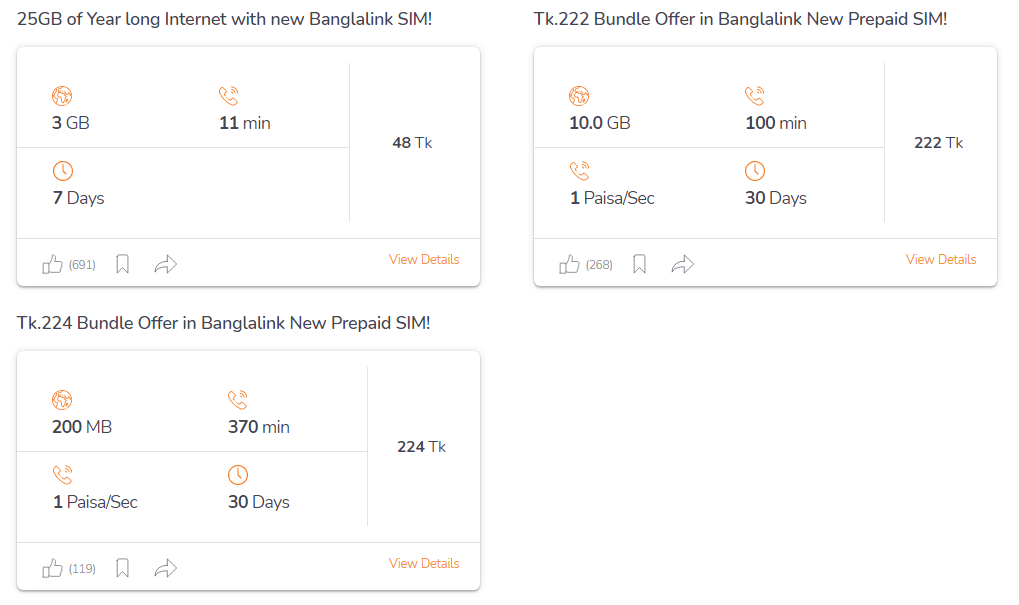Open View Details for 222 Tk offer
The height and width of the screenshot is (605, 1019).
click(941, 259)
